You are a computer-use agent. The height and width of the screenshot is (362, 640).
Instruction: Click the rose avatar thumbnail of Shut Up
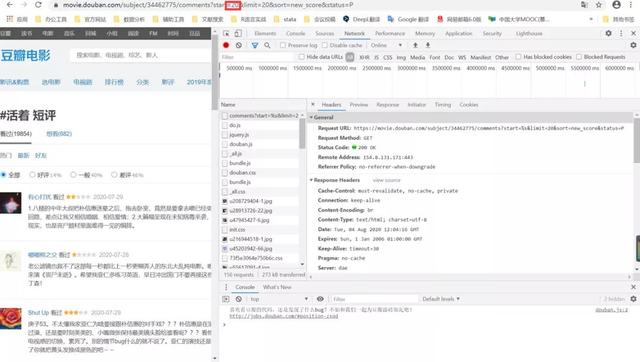click(x=11, y=319)
